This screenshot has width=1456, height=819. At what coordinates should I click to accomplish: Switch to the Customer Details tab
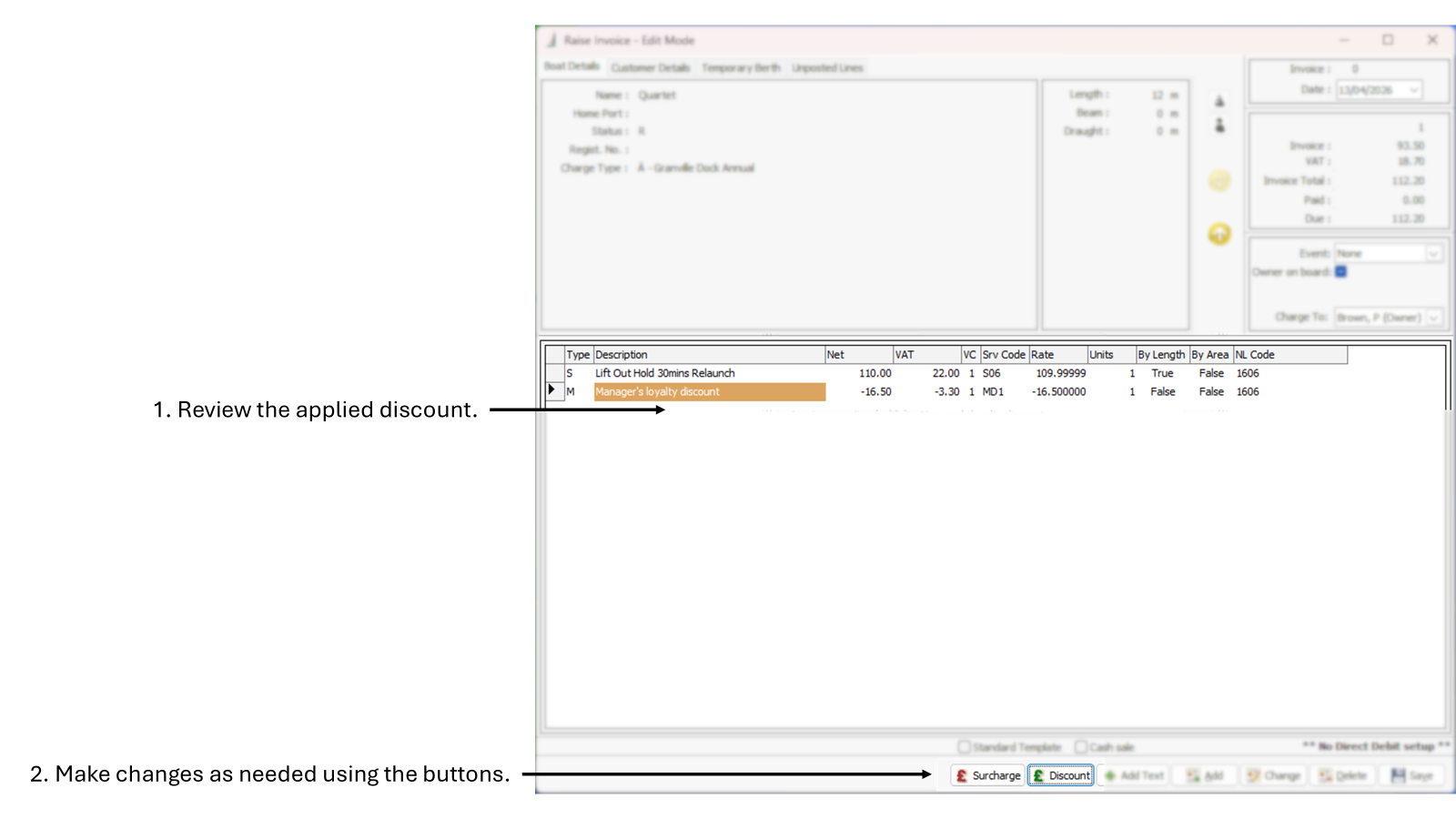coord(650,67)
